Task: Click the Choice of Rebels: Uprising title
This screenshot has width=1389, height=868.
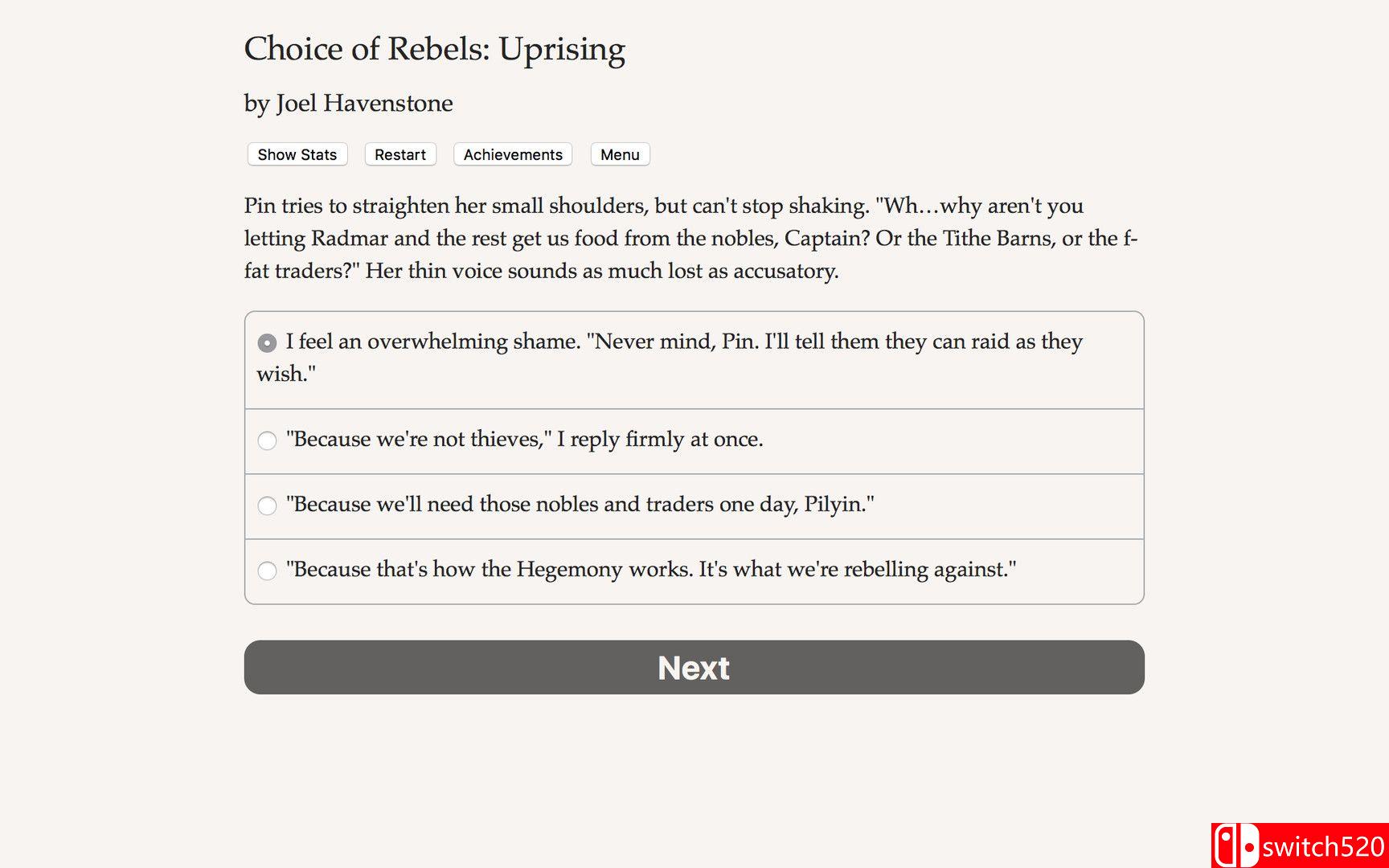Action: [x=435, y=49]
